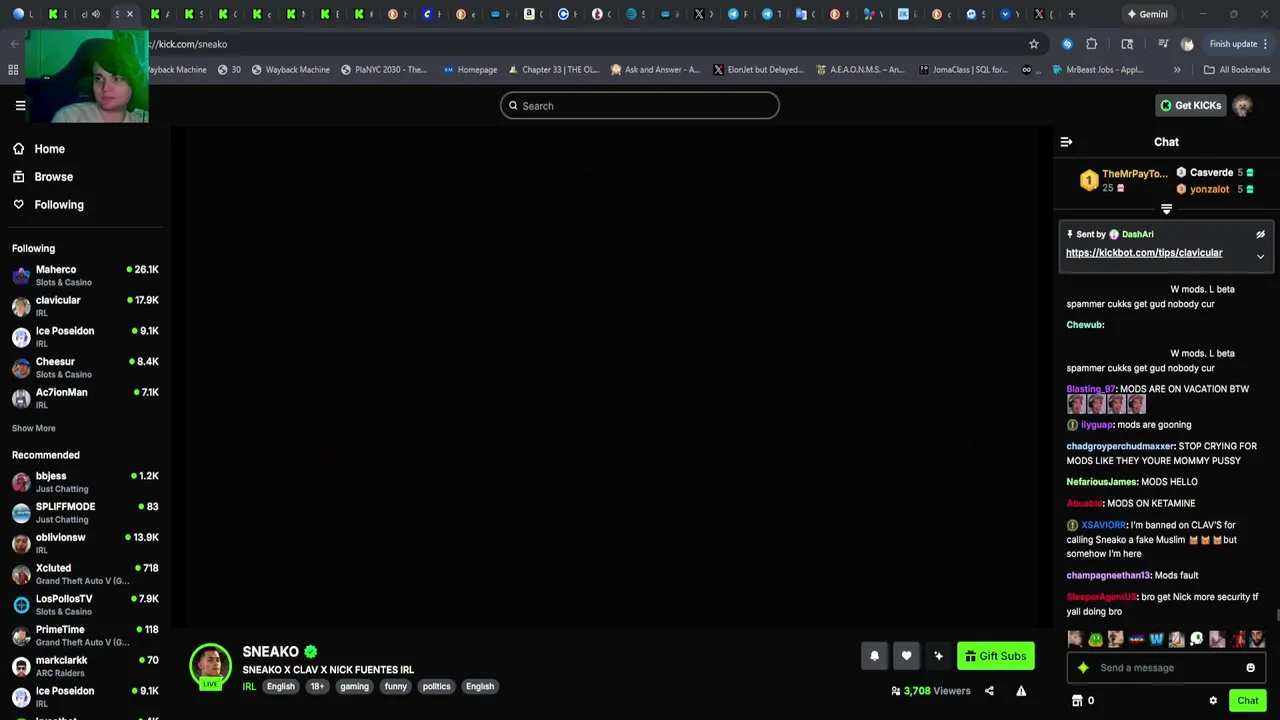The width and height of the screenshot is (1280, 720).
Task: Open the emoji picker in the message box
Action: point(1250,668)
